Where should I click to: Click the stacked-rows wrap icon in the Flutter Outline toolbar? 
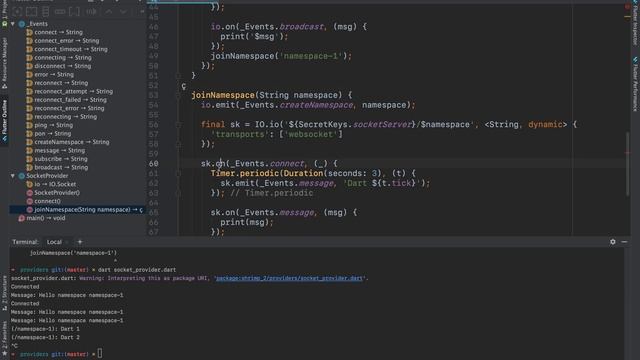pyautogui.click(x=46, y=12)
